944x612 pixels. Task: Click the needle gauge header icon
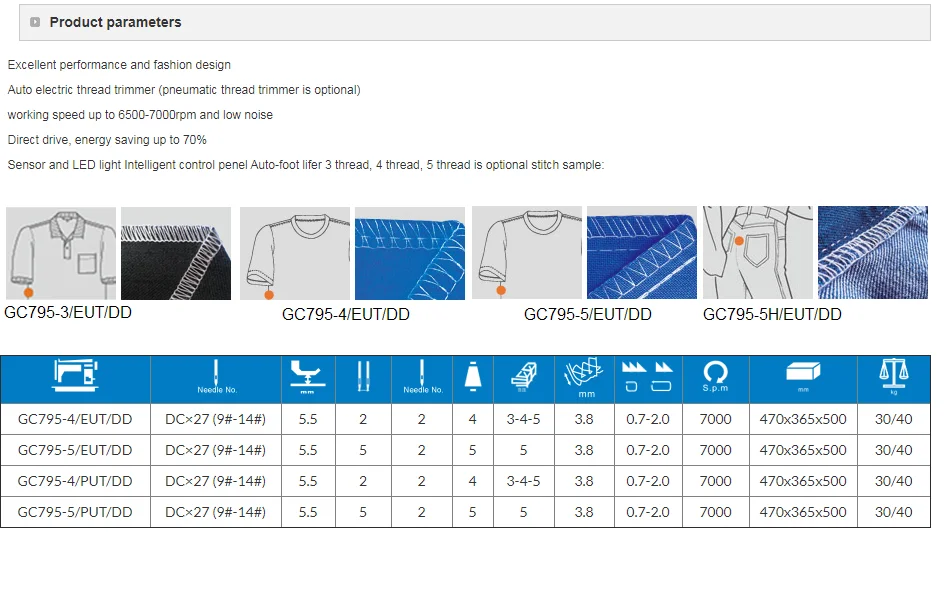[523, 377]
